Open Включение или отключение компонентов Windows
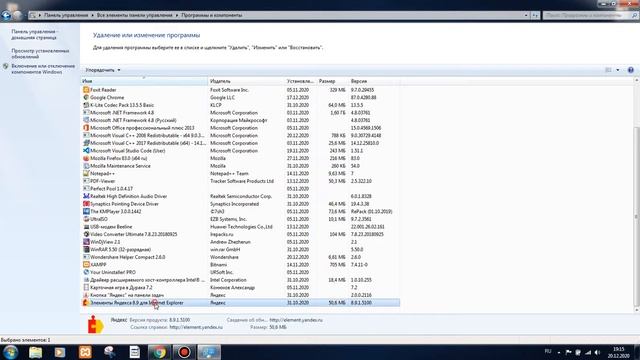Image resolution: width=640 pixels, height=360 pixels. tap(43, 69)
